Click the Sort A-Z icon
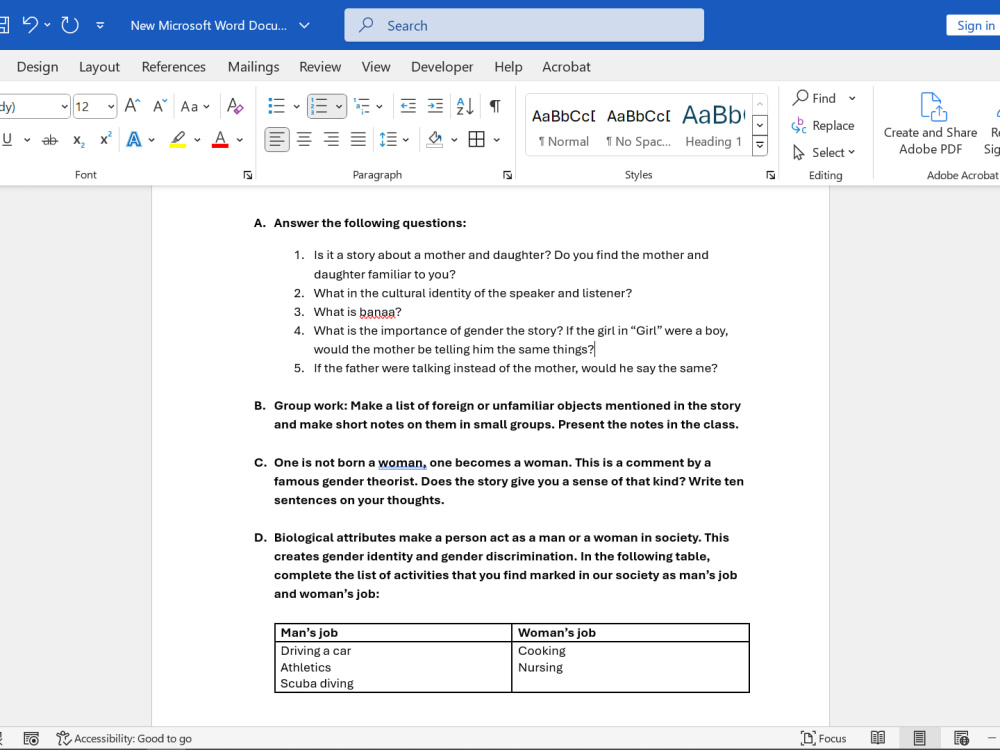 point(465,106)
